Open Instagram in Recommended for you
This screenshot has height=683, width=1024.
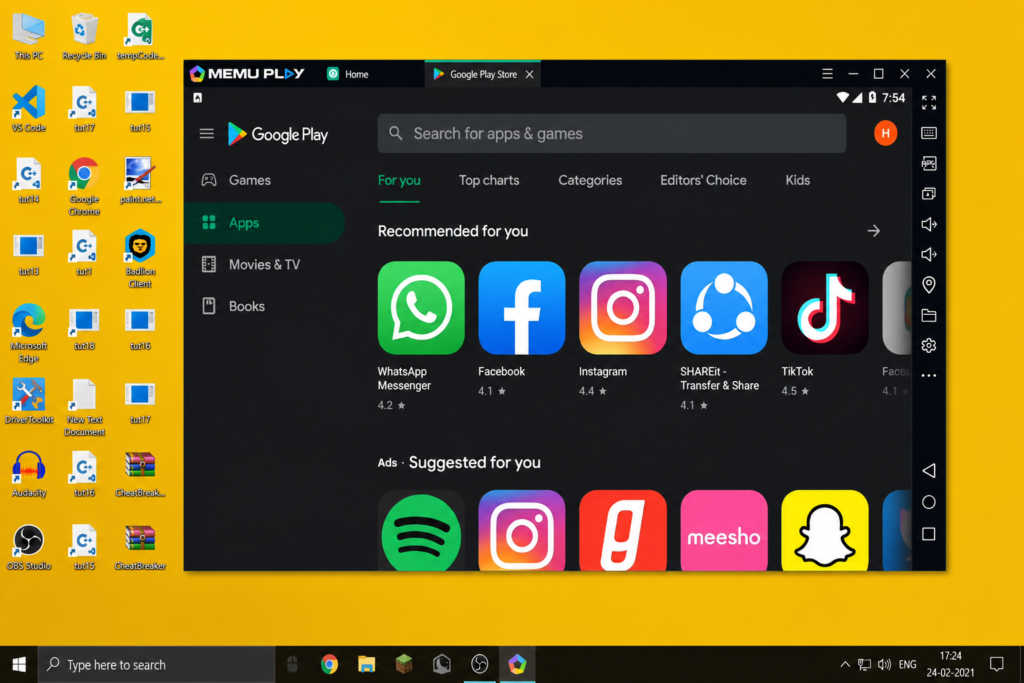click(x=622, y=308)
